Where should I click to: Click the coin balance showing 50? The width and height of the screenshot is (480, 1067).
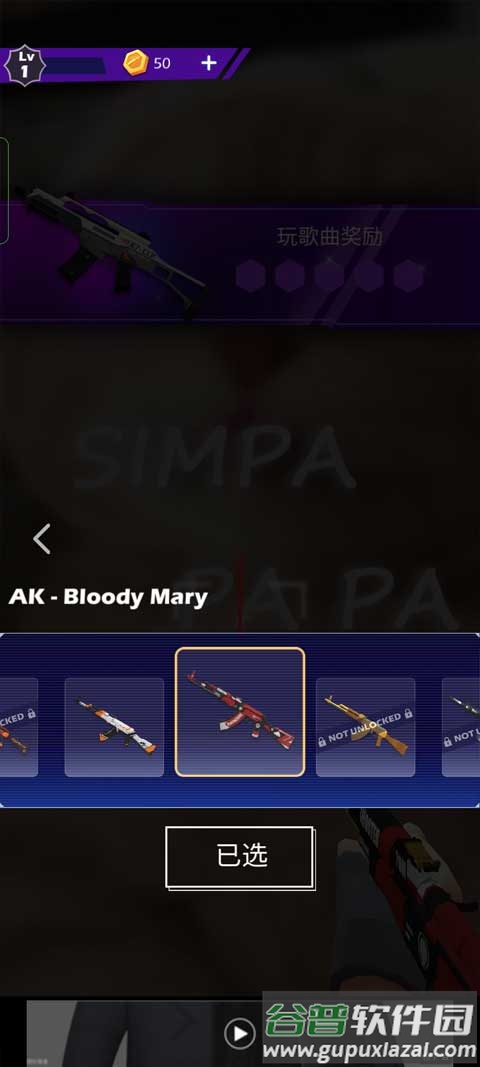coord(162,63)
